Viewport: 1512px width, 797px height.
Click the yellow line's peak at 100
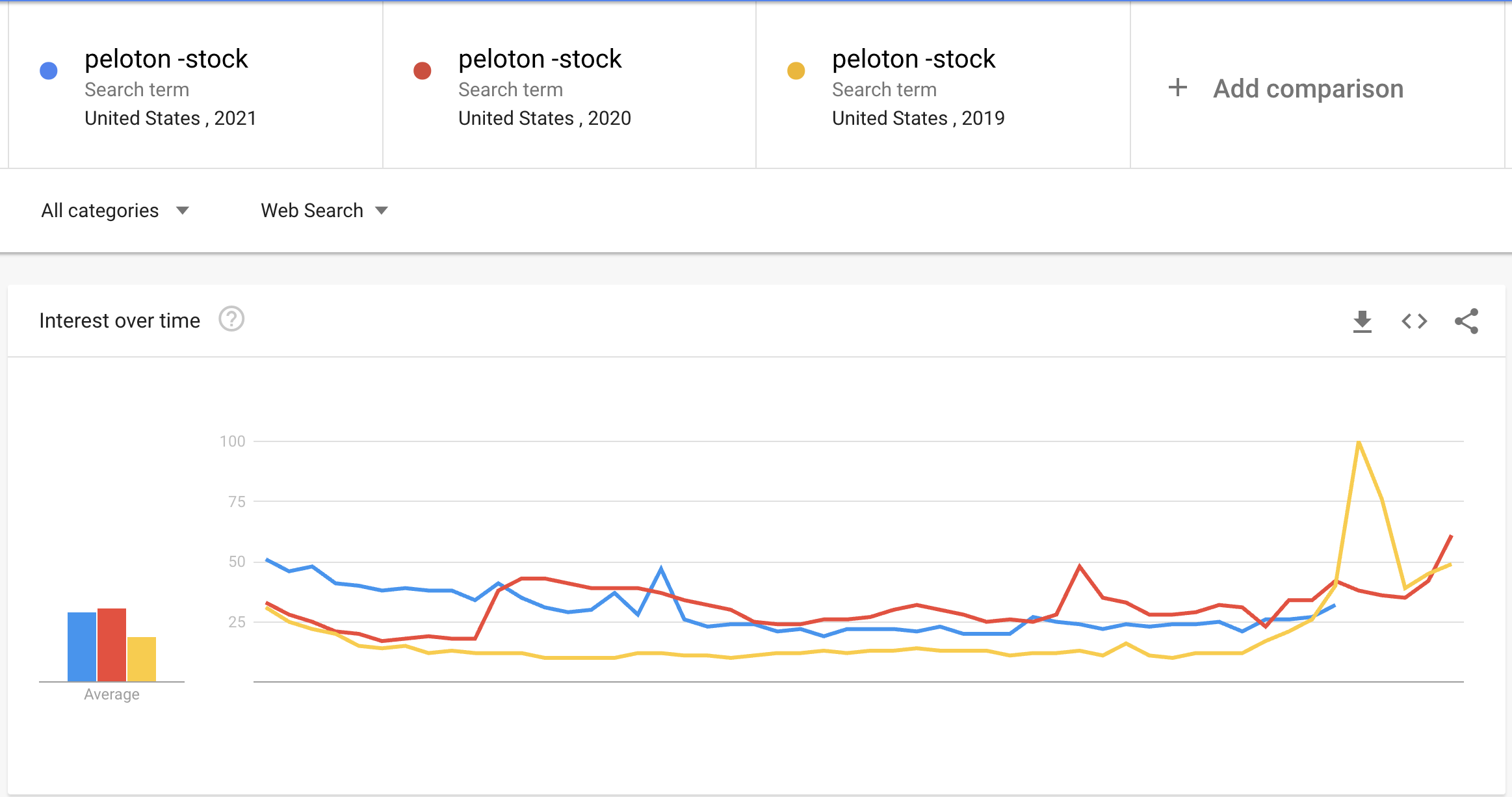click(1359, 443)
